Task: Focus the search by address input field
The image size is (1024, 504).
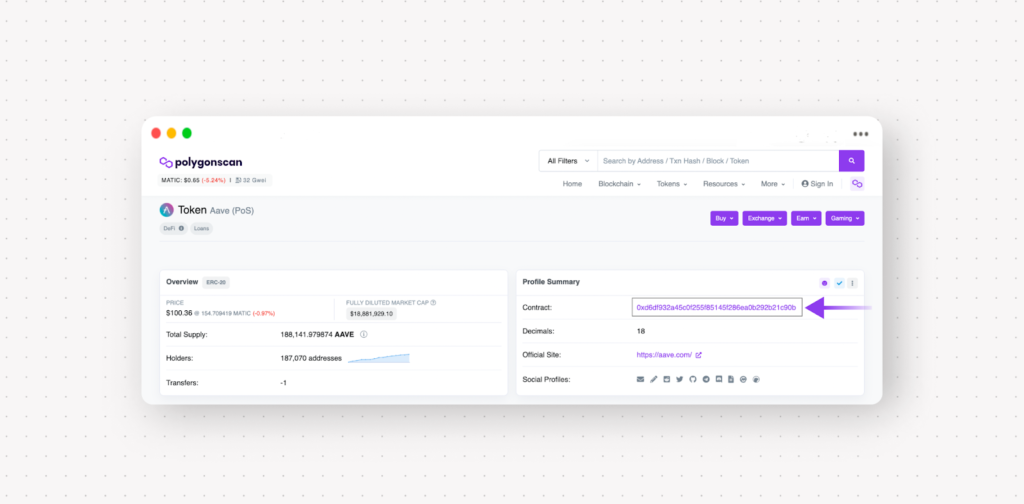Action: [x=718, y=161]
